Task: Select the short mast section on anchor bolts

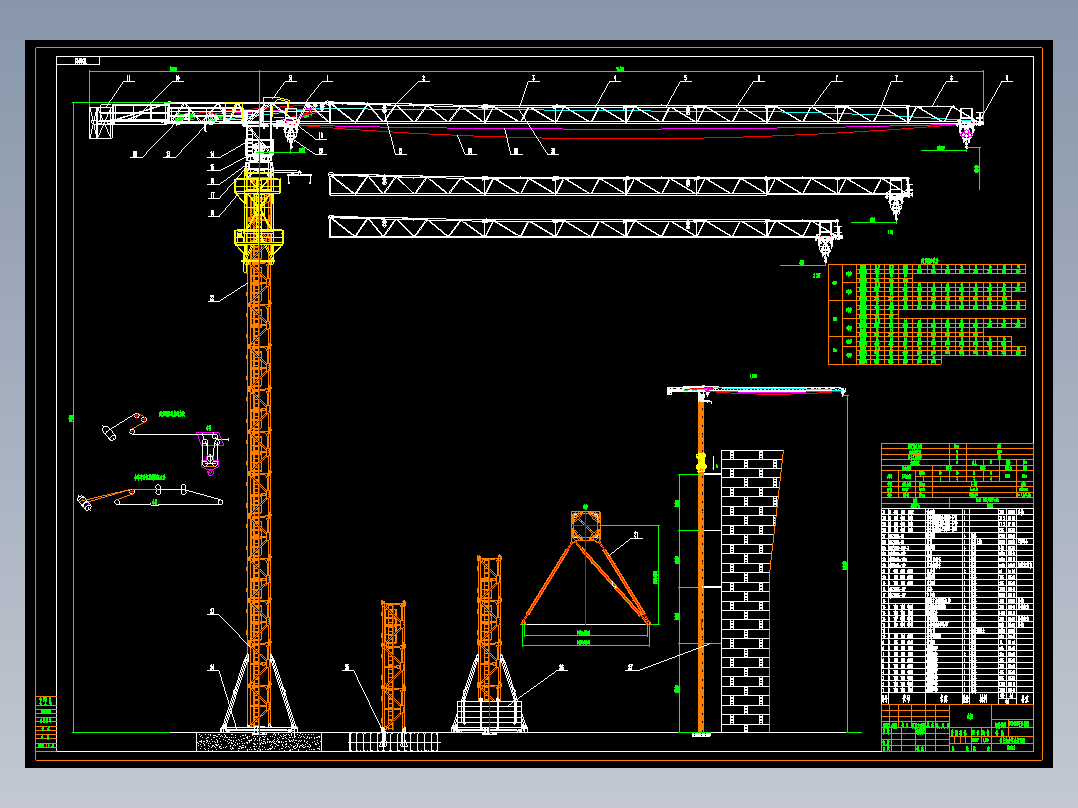Action: pyautogui.click(x=393, y=666)
